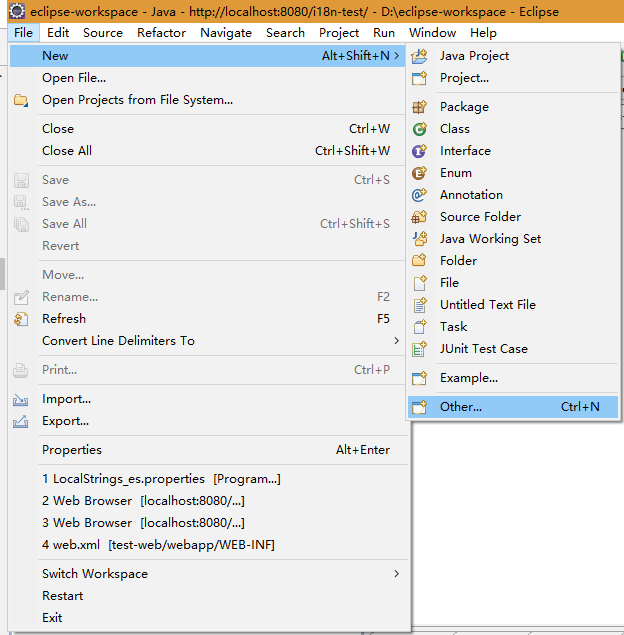Select Close in the File menu
The height and width of the screenshot is (635, 624).
[x=207, y=129]
